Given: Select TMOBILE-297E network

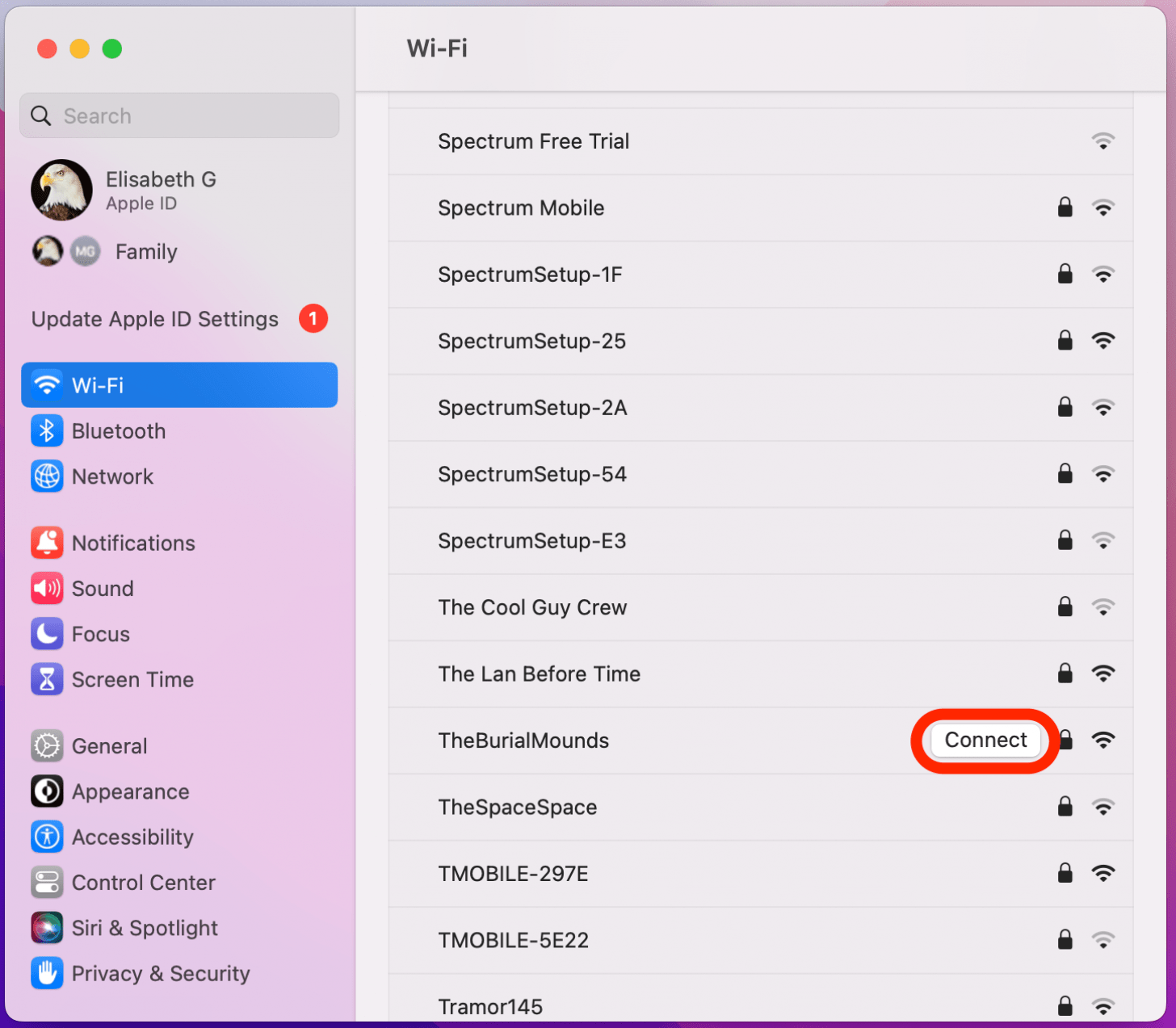Looking at the screenshot, I should (761, 874).
